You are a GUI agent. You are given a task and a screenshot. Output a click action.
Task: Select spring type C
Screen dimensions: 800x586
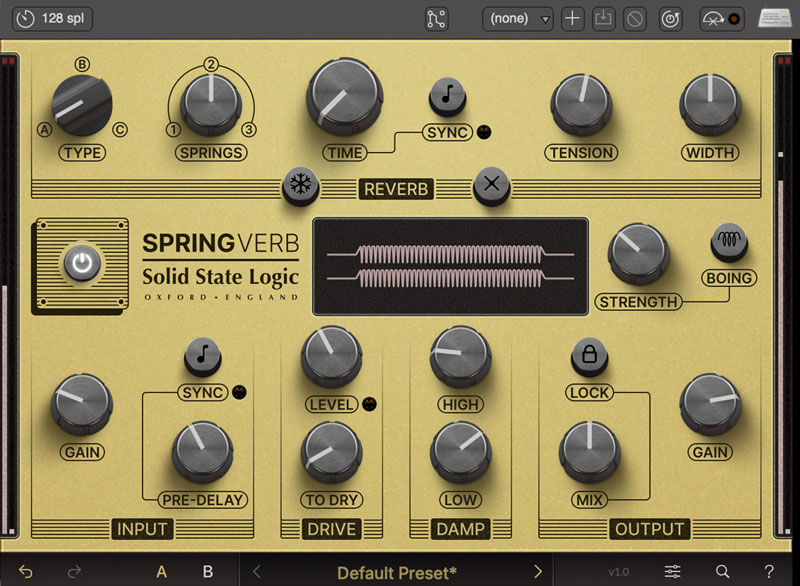click(120, 130)
